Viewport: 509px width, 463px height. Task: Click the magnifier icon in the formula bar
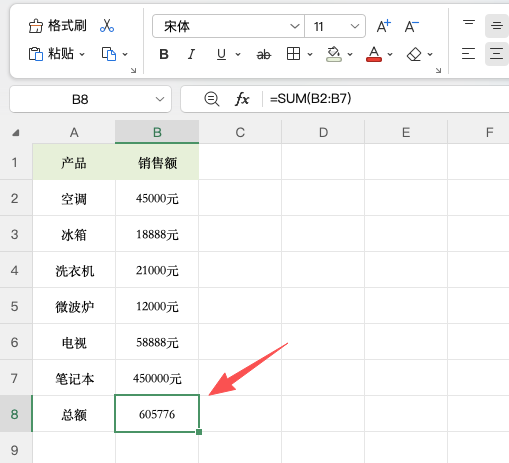pyautogui.click(x=212, y=99)
